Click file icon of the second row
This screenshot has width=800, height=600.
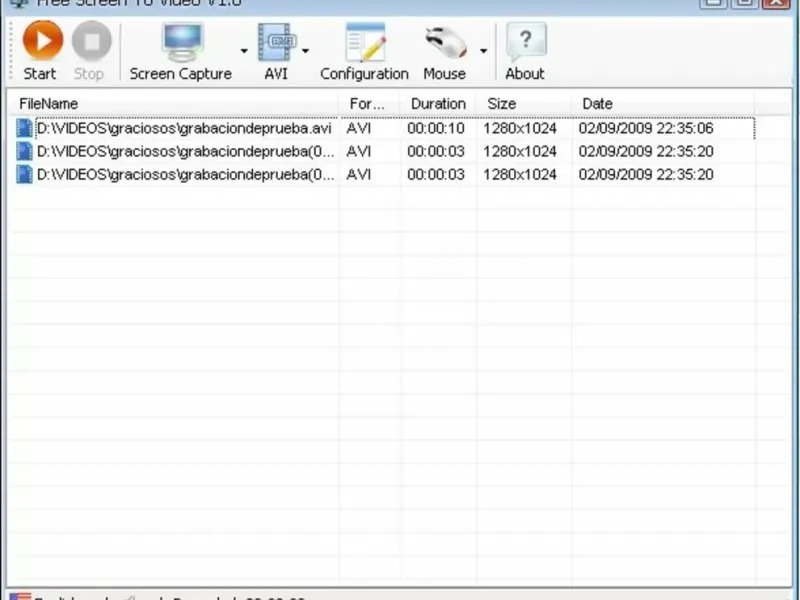click(x=24, y=152)
